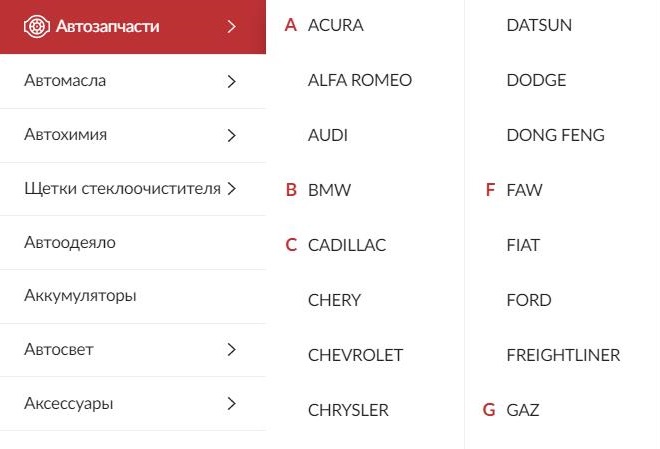
Task: Expand the Автосвет submenu arrow
Action: 231,350
